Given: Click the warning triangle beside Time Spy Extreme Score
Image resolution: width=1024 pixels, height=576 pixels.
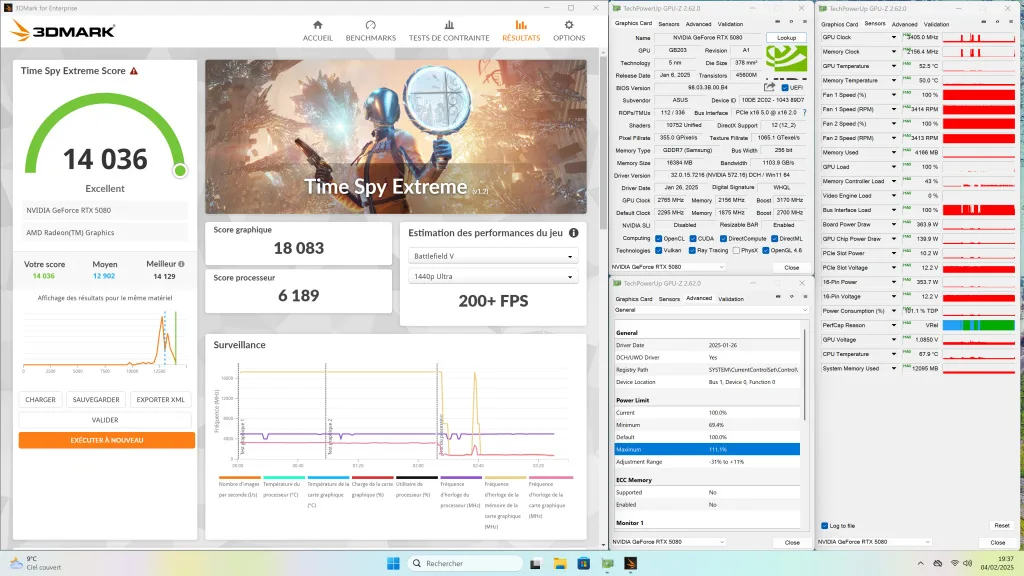Looking at the screenshot, I should click(133, 71).
